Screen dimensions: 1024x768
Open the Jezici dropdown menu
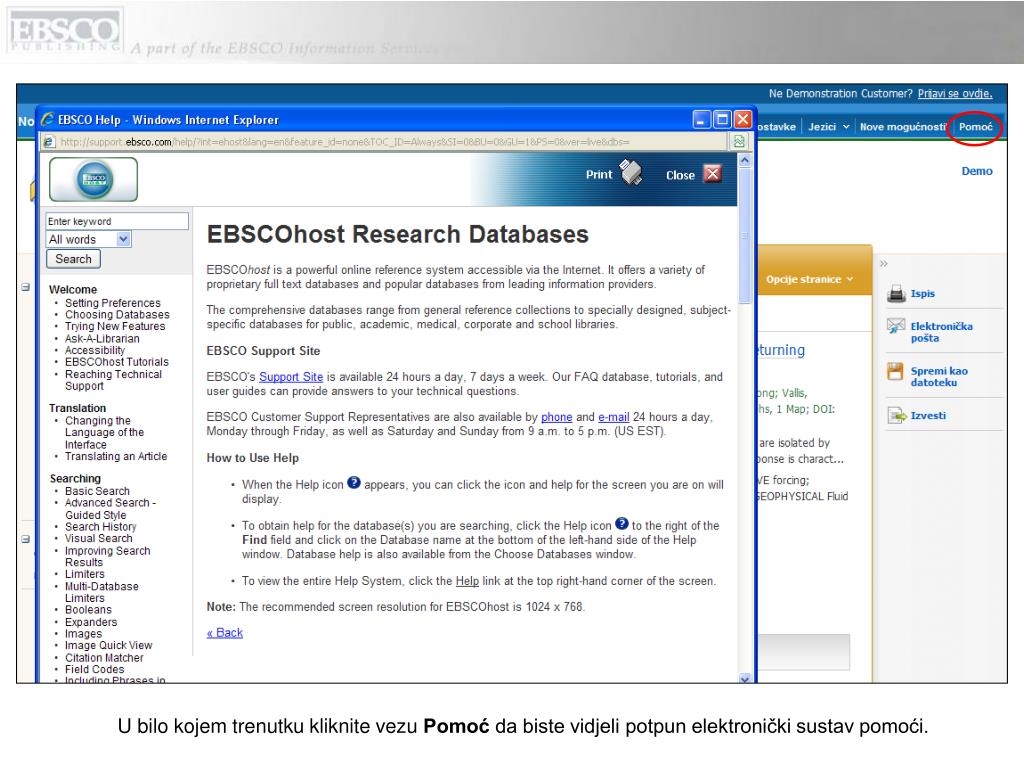[828, 127]
